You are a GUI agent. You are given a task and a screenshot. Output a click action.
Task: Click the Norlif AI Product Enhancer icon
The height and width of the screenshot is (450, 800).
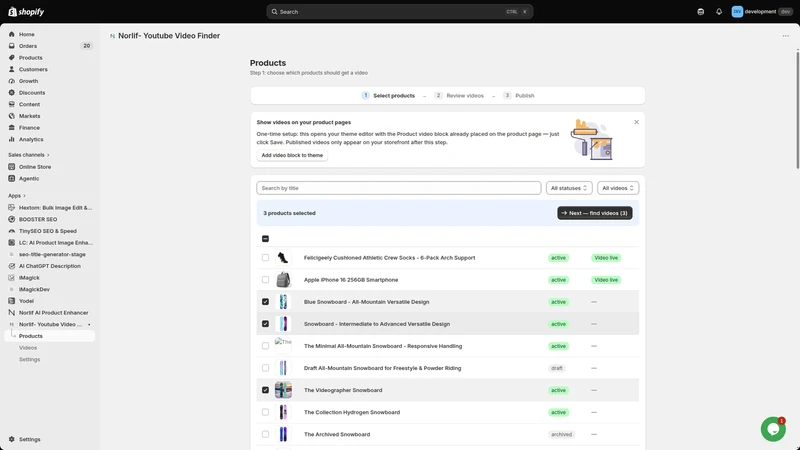(x=12, y=313)
